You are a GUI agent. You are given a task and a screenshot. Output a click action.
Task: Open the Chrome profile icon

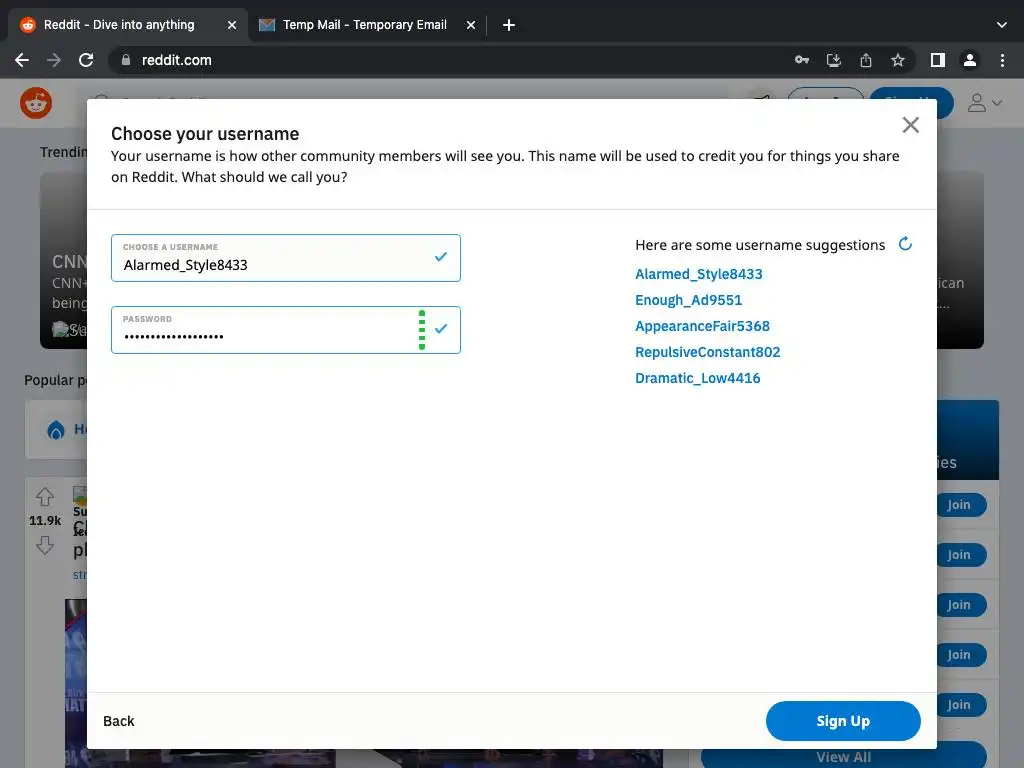[970, 60]
